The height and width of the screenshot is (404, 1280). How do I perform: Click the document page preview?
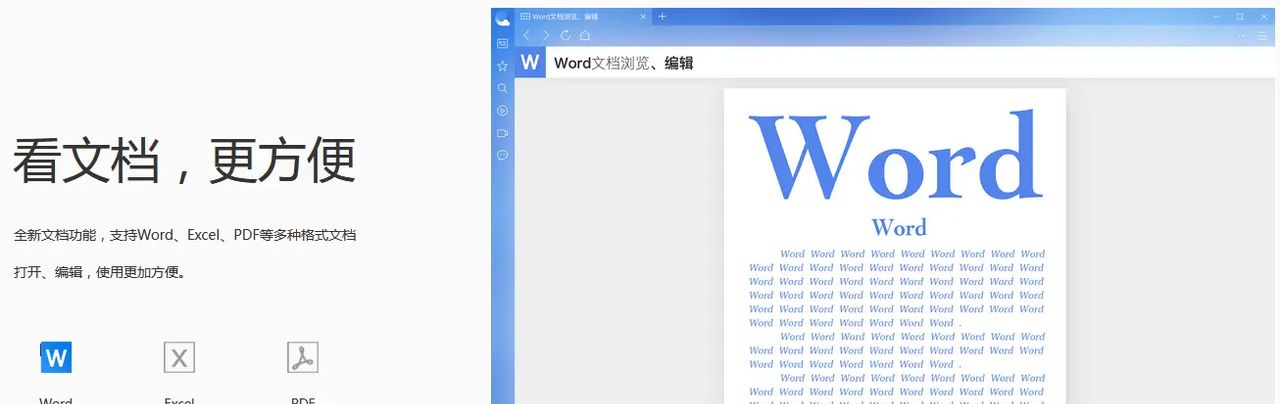click(x=895, y=246)
